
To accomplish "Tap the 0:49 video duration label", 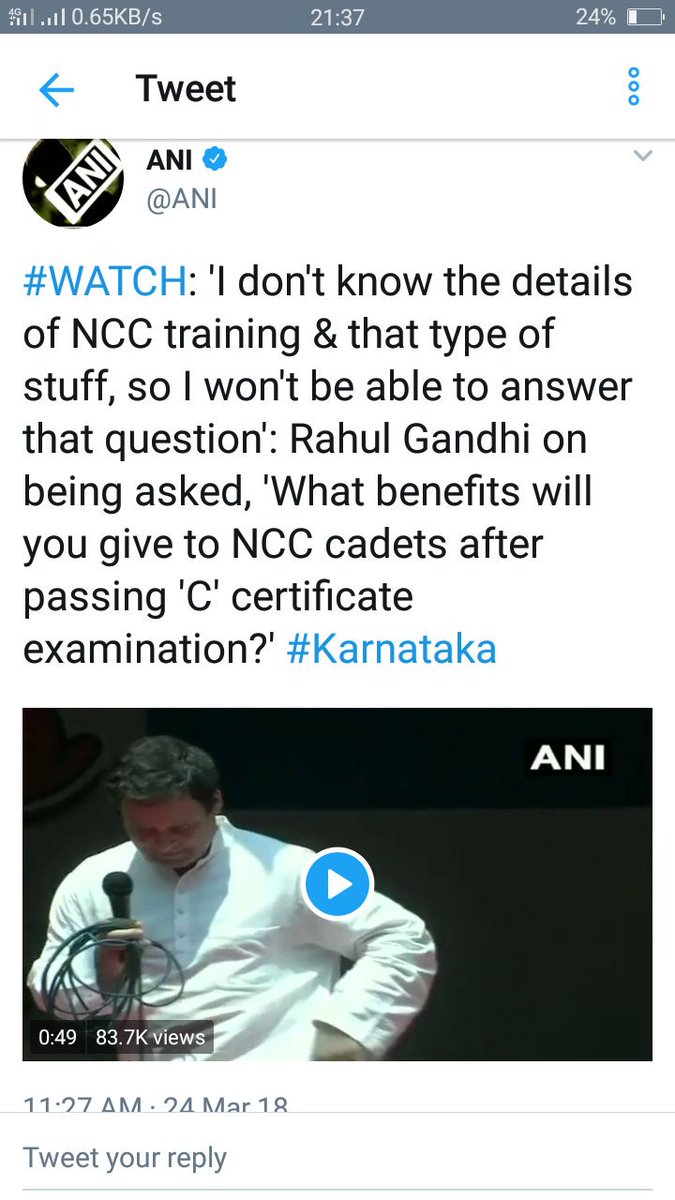I will click(x=58, y=1037).
